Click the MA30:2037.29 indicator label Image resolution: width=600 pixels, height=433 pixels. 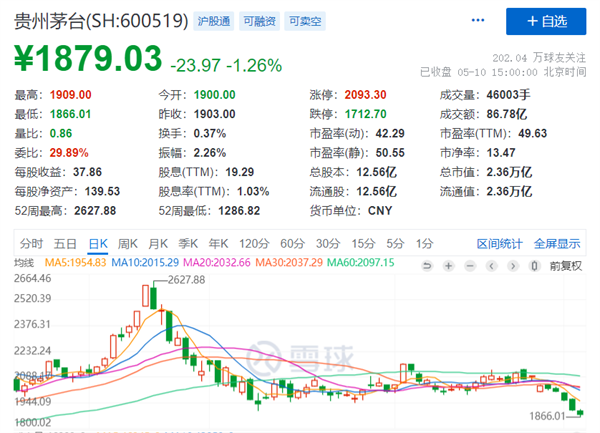coord(289,263)
